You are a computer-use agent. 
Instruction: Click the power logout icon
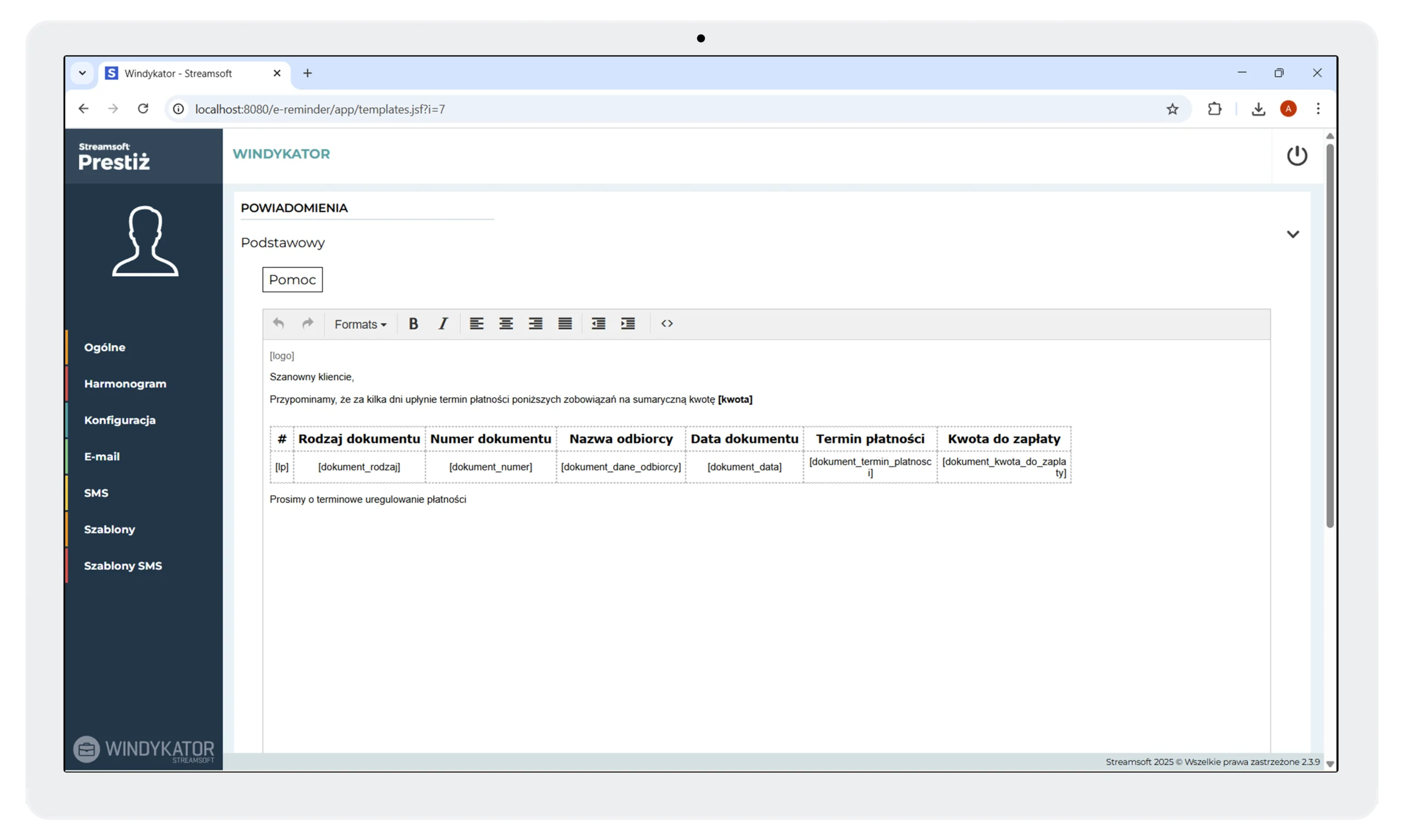(1297, 155)
